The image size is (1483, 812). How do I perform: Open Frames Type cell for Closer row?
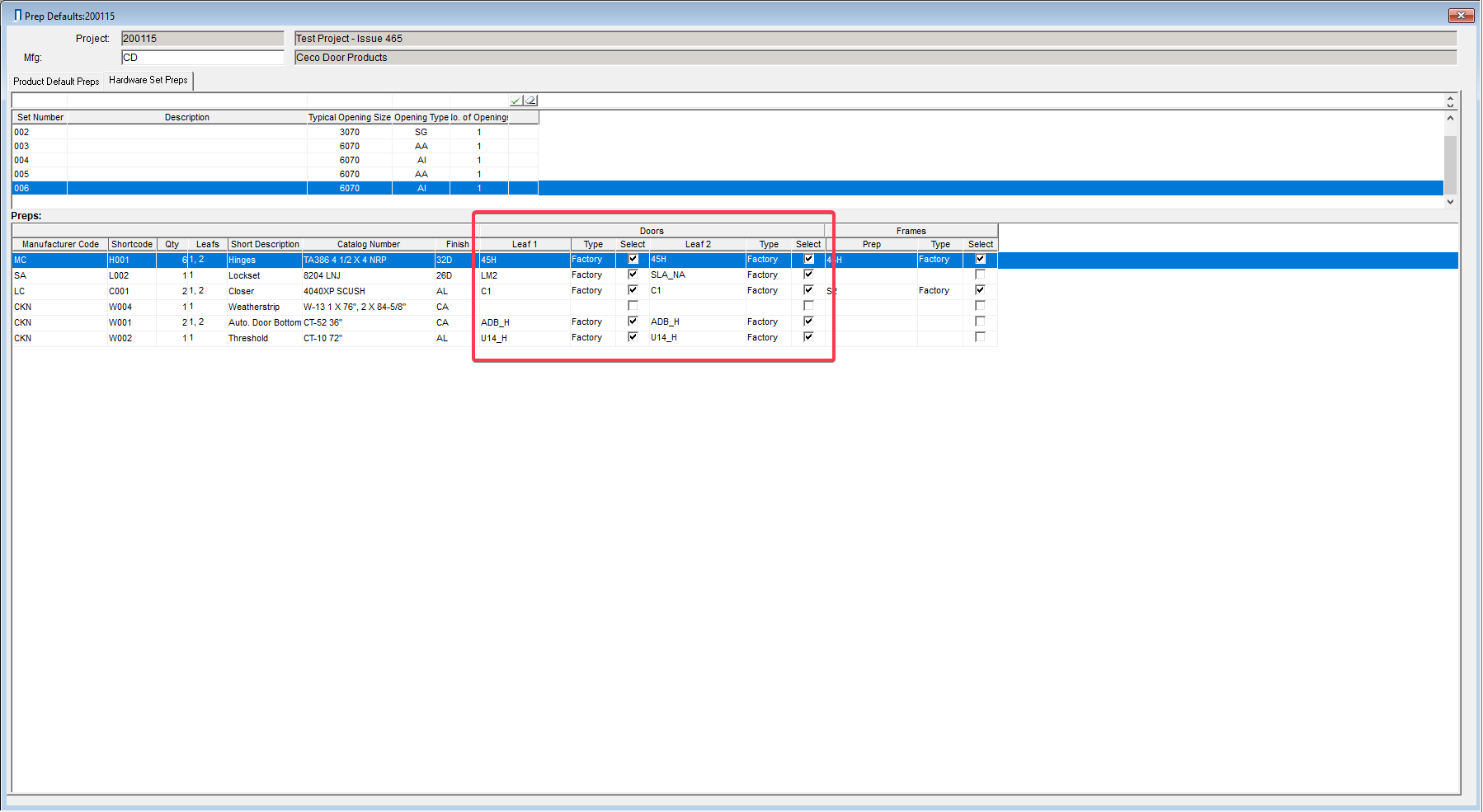point(939,291)
